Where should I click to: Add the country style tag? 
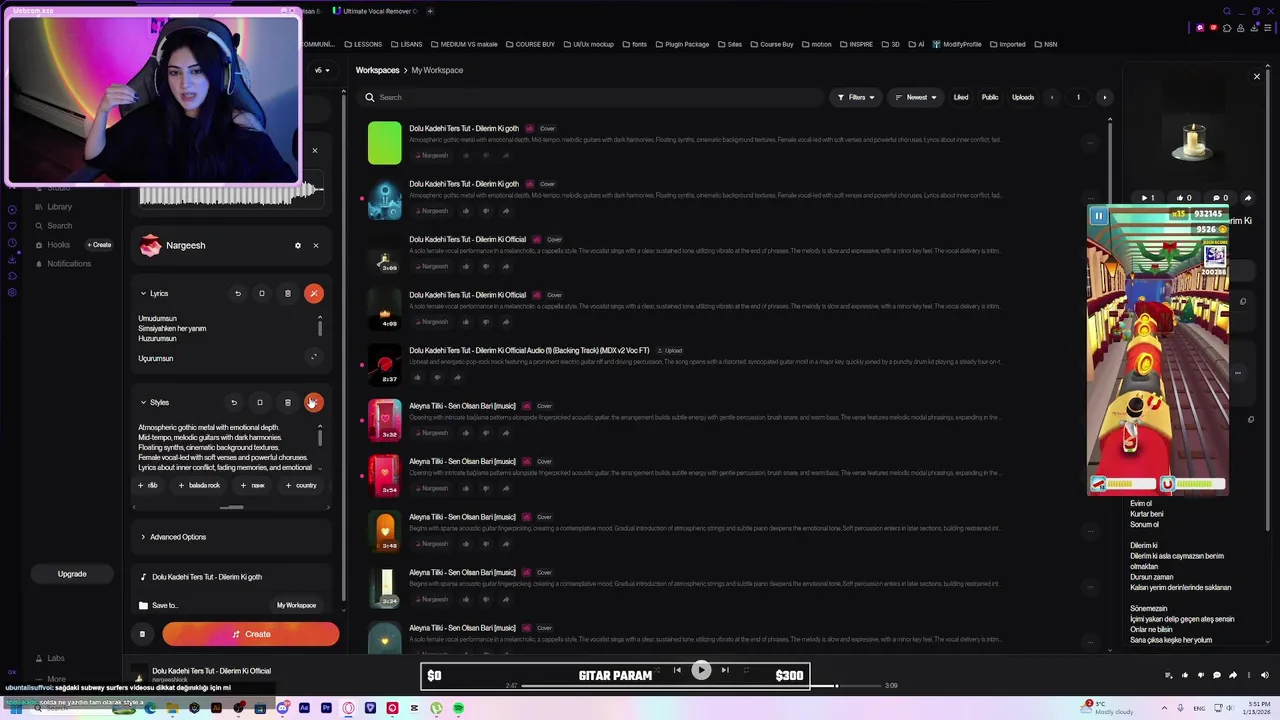(301, 485)
